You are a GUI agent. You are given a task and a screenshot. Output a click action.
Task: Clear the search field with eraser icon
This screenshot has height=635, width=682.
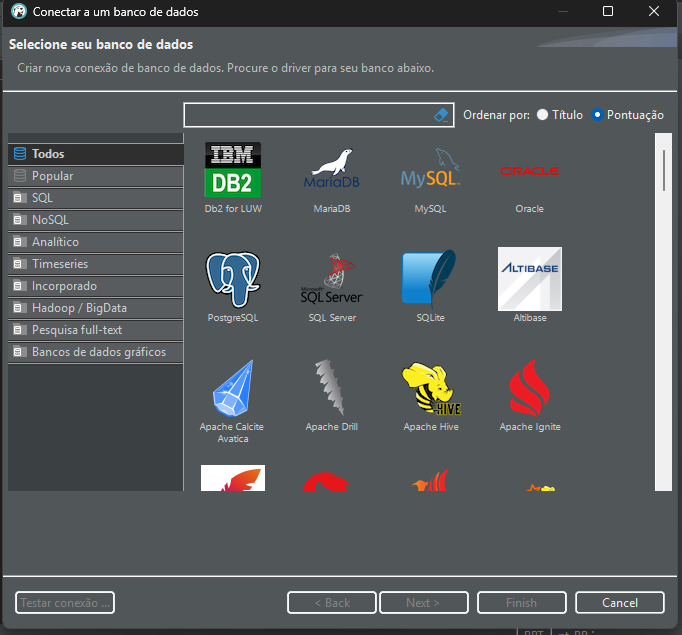pos(441,115)
